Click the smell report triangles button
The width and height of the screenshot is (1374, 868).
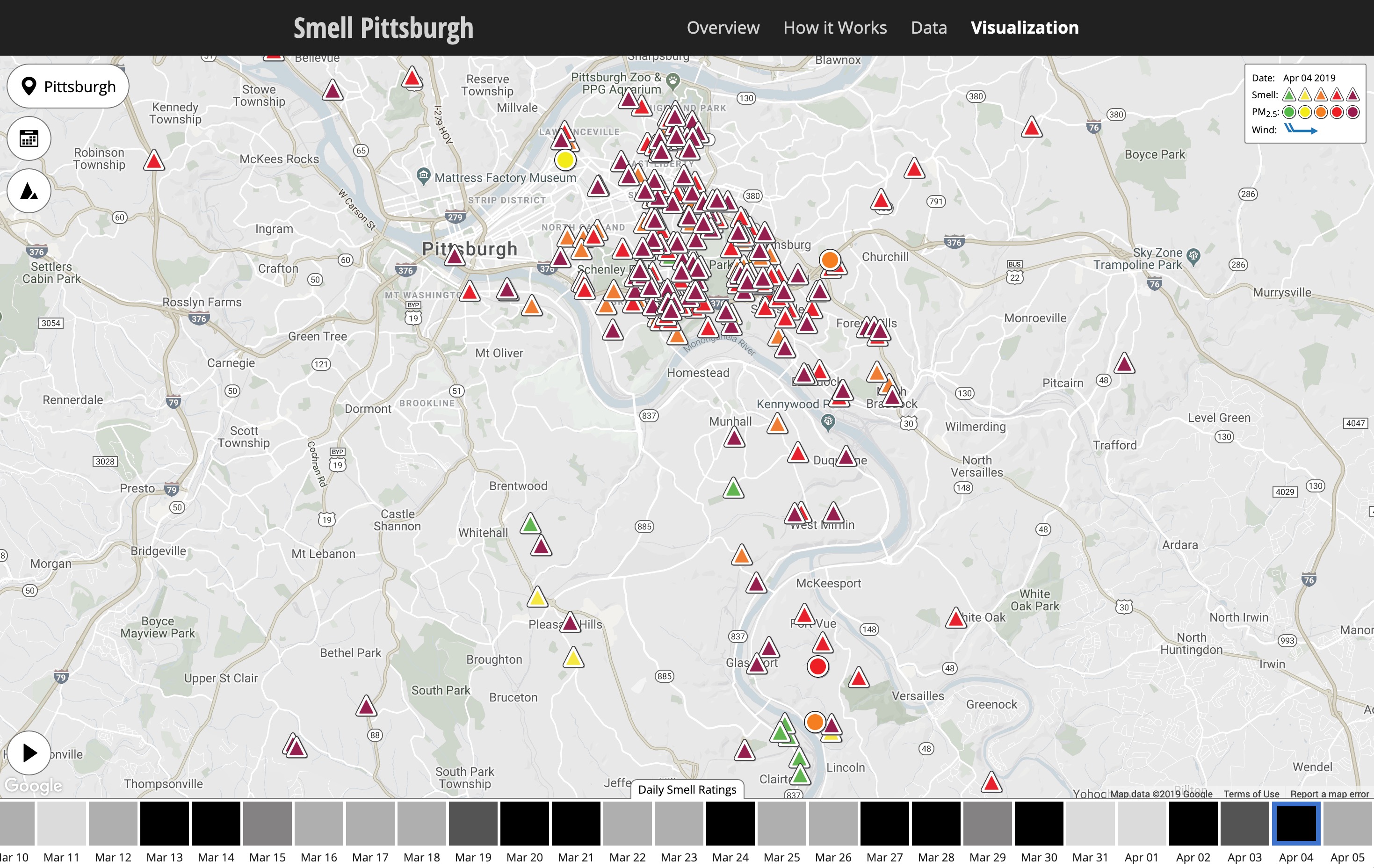tap(29, 191)
